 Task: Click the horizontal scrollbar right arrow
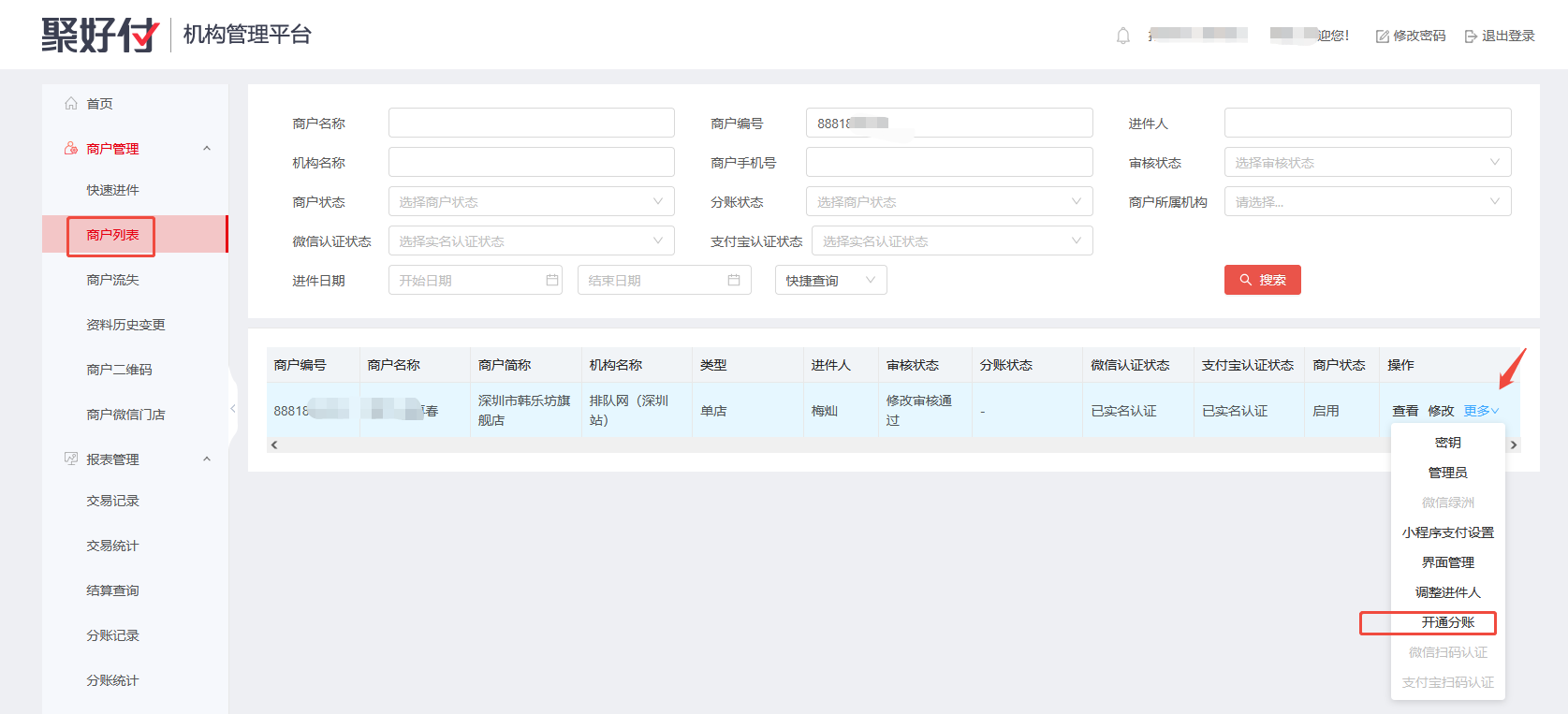coord(1514,445)
